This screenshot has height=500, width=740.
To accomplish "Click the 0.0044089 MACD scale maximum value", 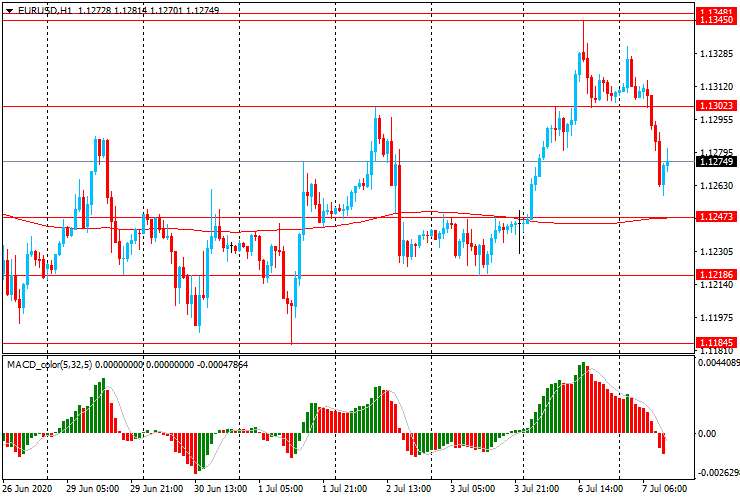I will click(x=718, y=363).
